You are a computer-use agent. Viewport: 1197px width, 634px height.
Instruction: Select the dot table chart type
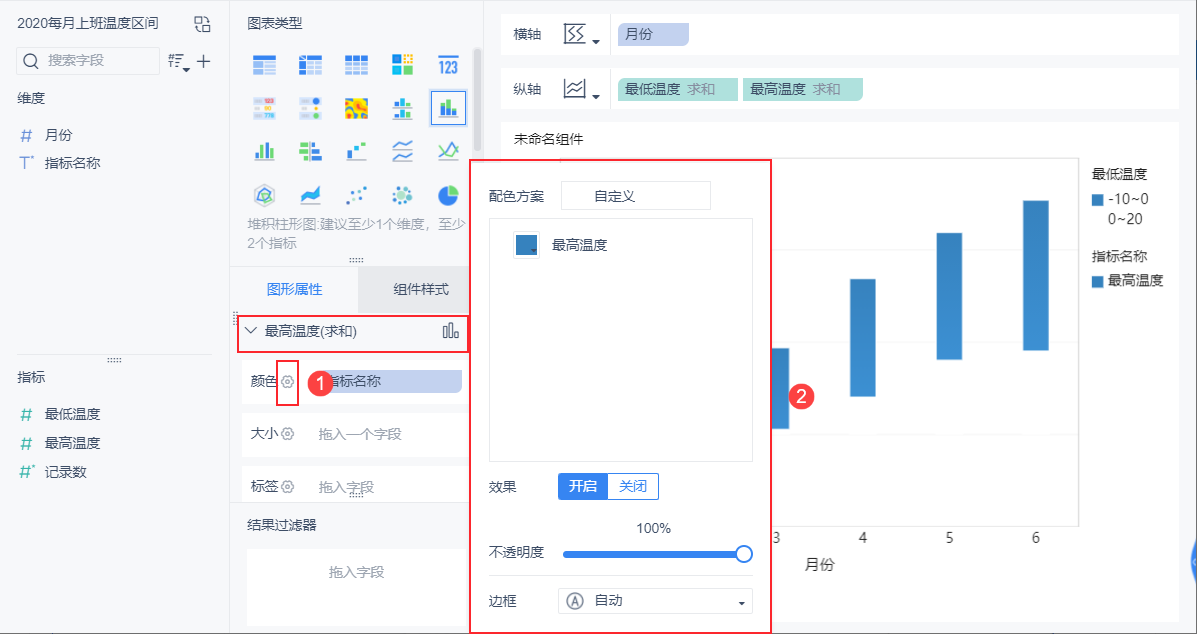pyautogui.click(x=311, y=108)
